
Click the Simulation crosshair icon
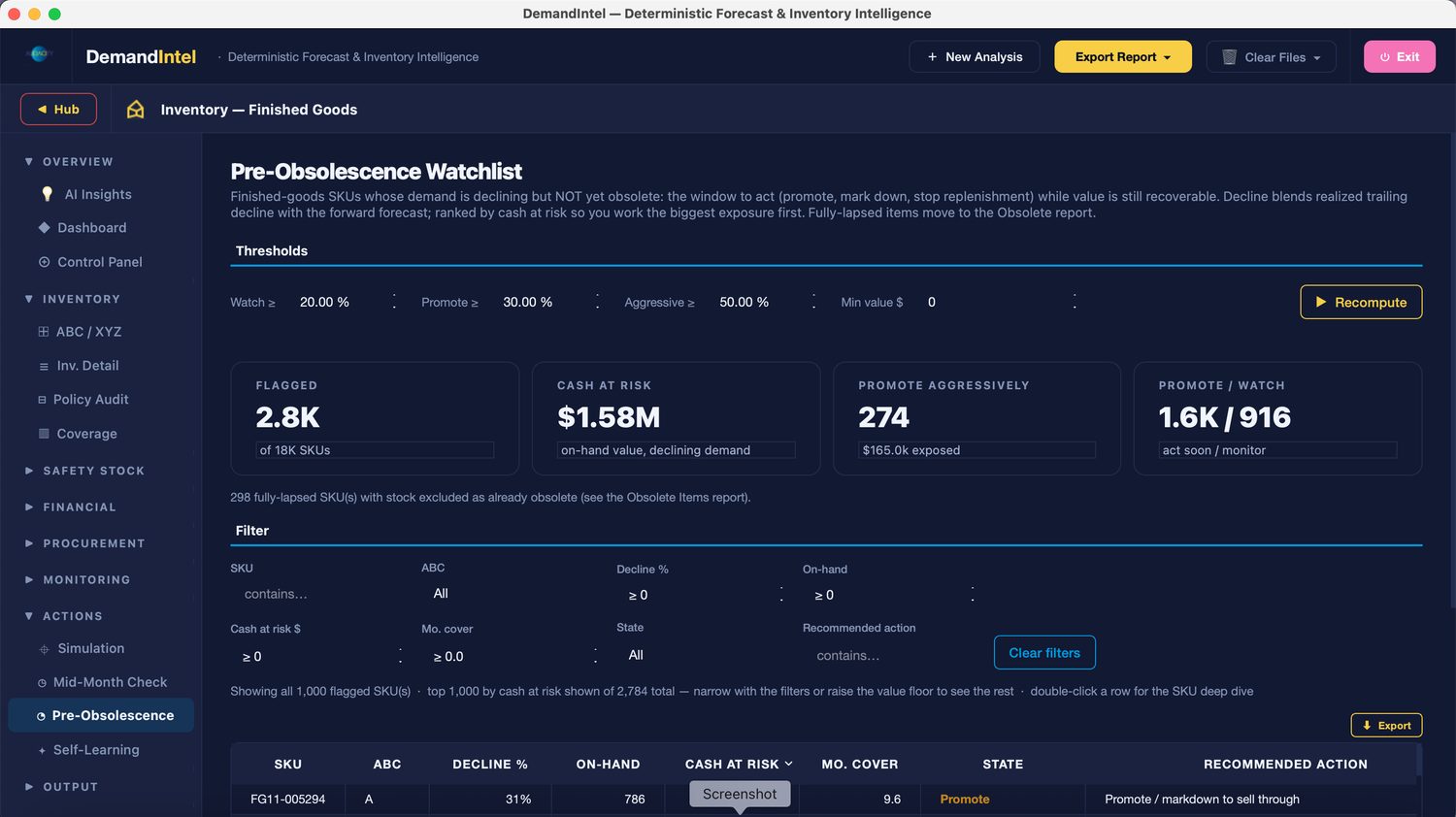44,649
